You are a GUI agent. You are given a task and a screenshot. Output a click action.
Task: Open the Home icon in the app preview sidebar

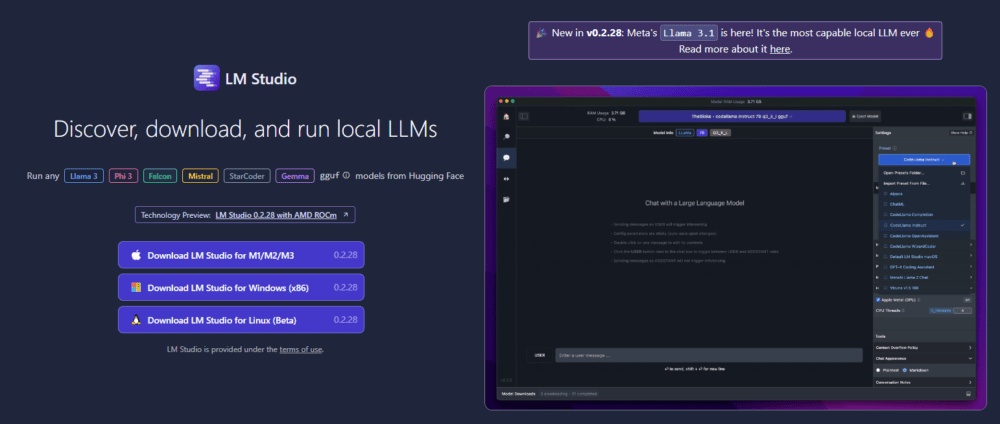506,117
